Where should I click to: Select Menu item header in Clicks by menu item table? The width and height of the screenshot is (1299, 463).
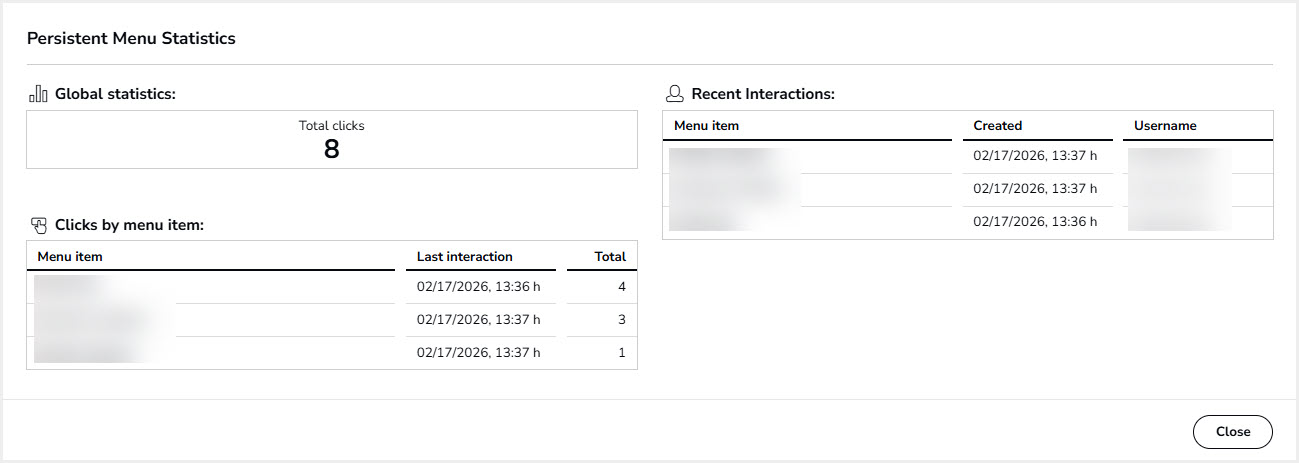70,257
